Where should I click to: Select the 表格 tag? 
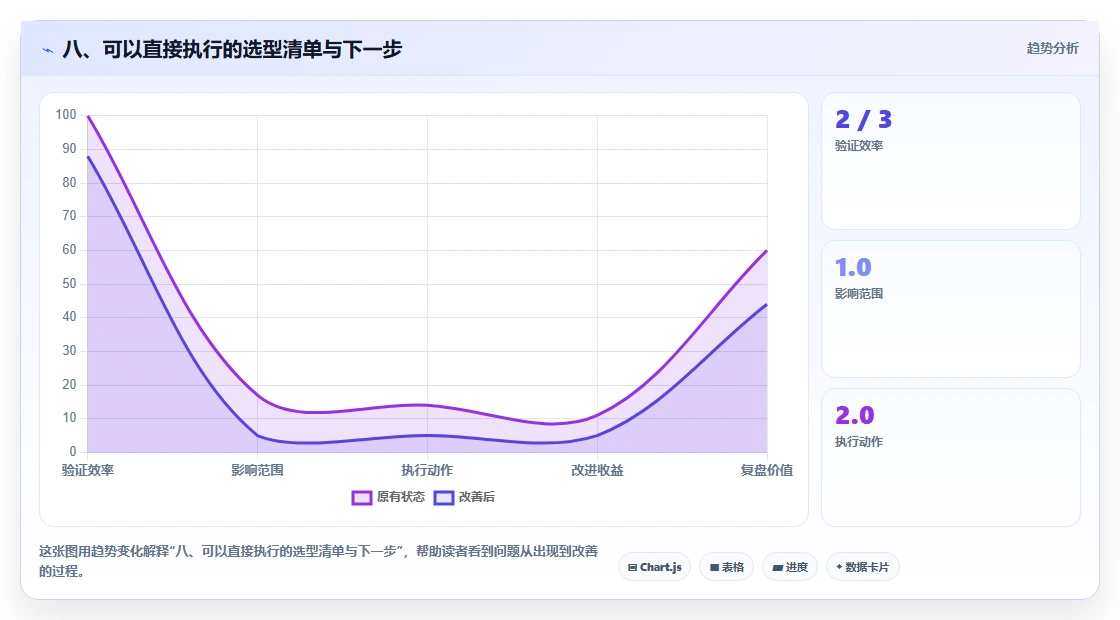(726, 567)
